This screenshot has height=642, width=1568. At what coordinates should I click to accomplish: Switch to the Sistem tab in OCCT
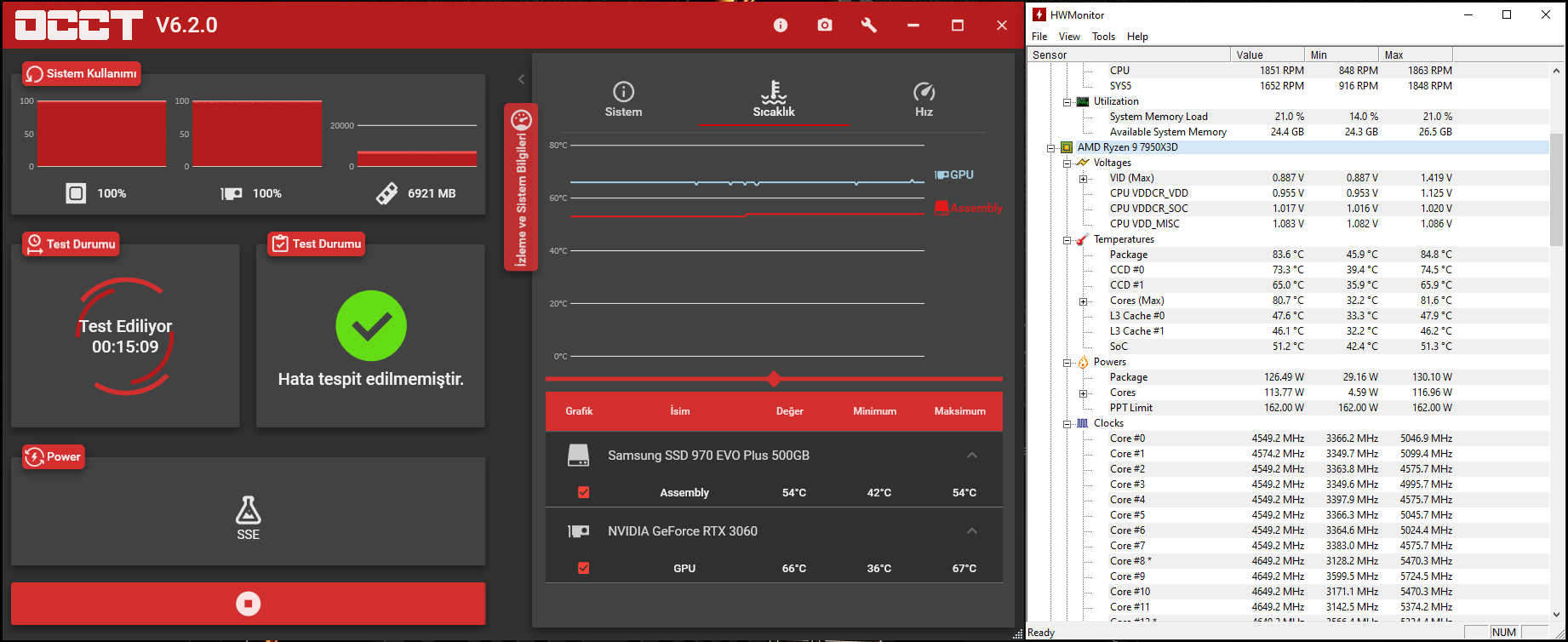pyautogui.click(x=624, y=100)
